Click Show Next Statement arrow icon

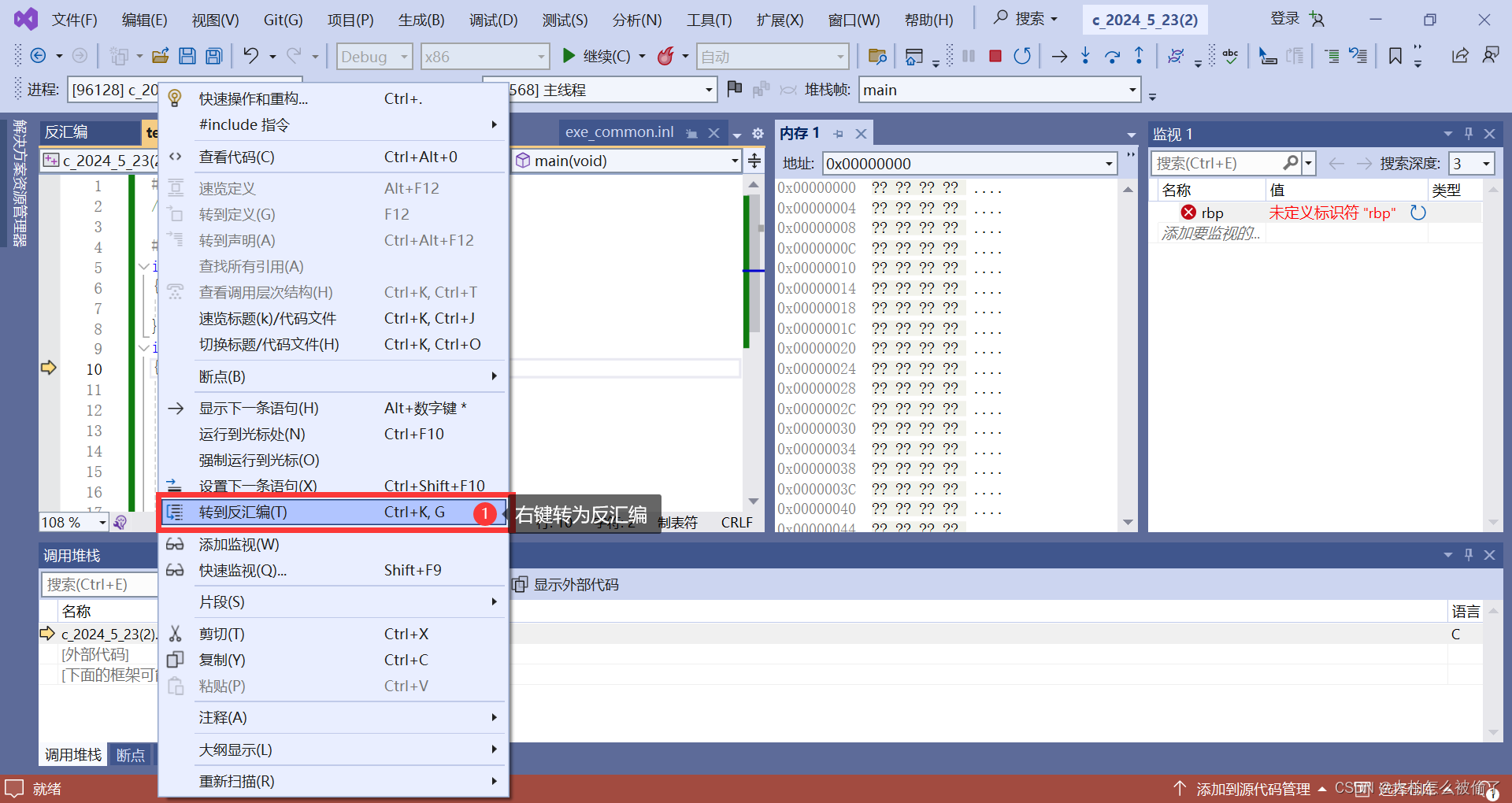point(1059,56)
